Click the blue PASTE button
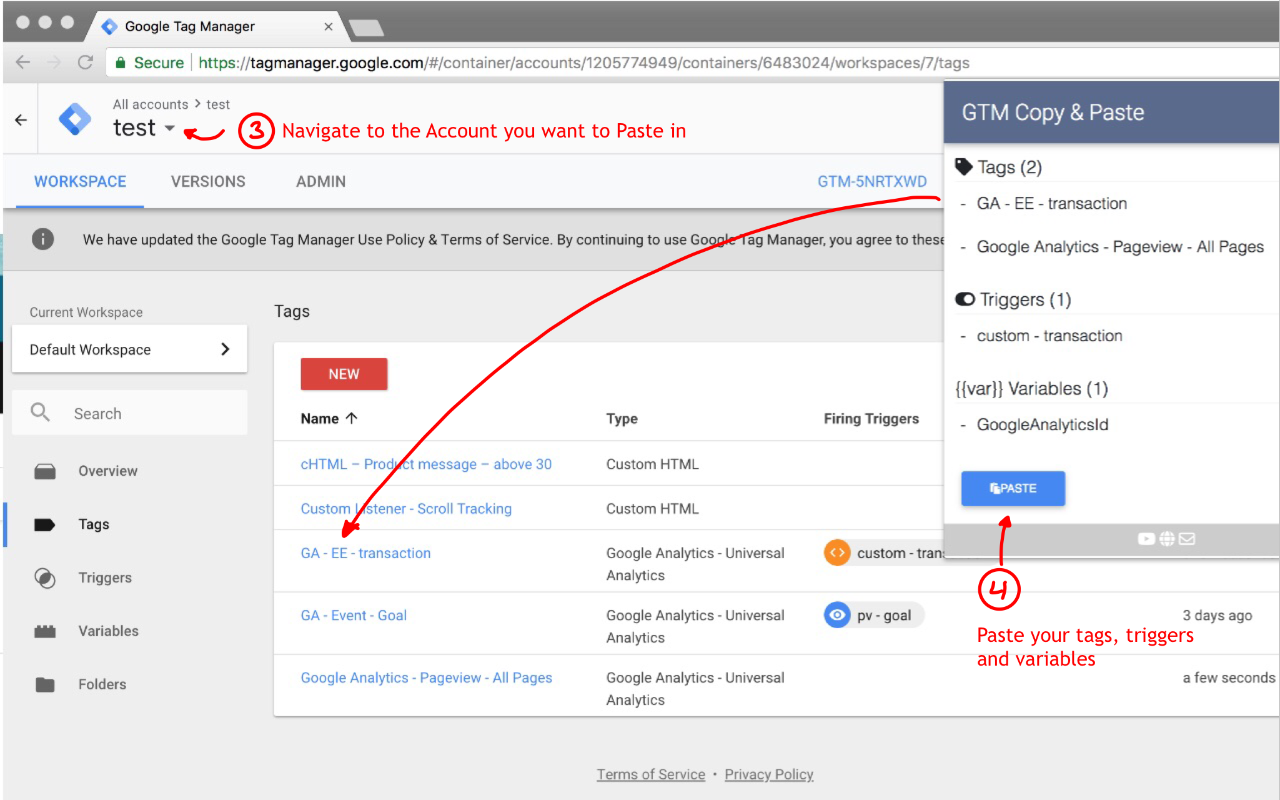 click(x=1013, y=488)
